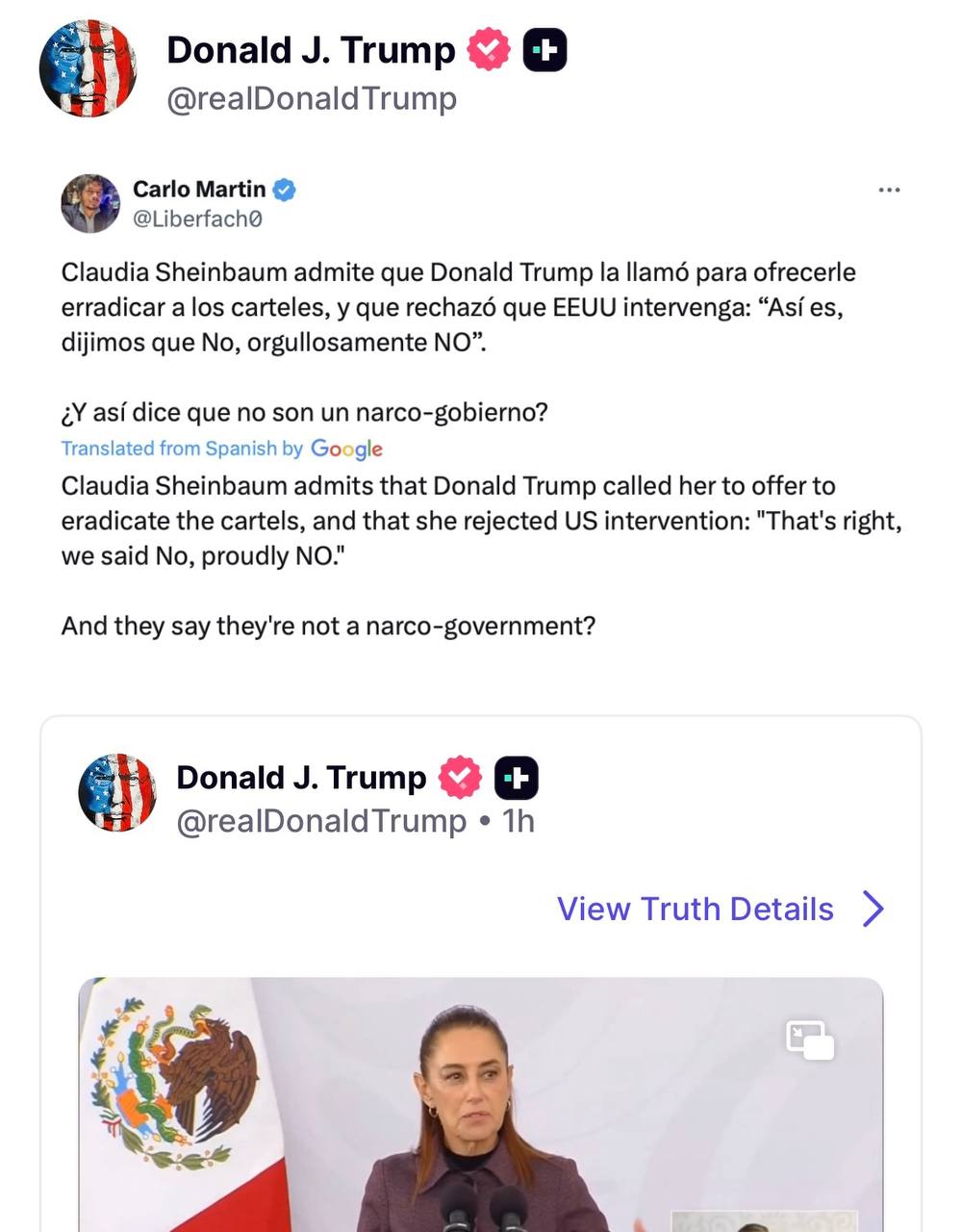Click the @realDonaldTrump handle in the quoted Truth
The width and height of the screenshot is (962, 1232).
tap(321, 821)
